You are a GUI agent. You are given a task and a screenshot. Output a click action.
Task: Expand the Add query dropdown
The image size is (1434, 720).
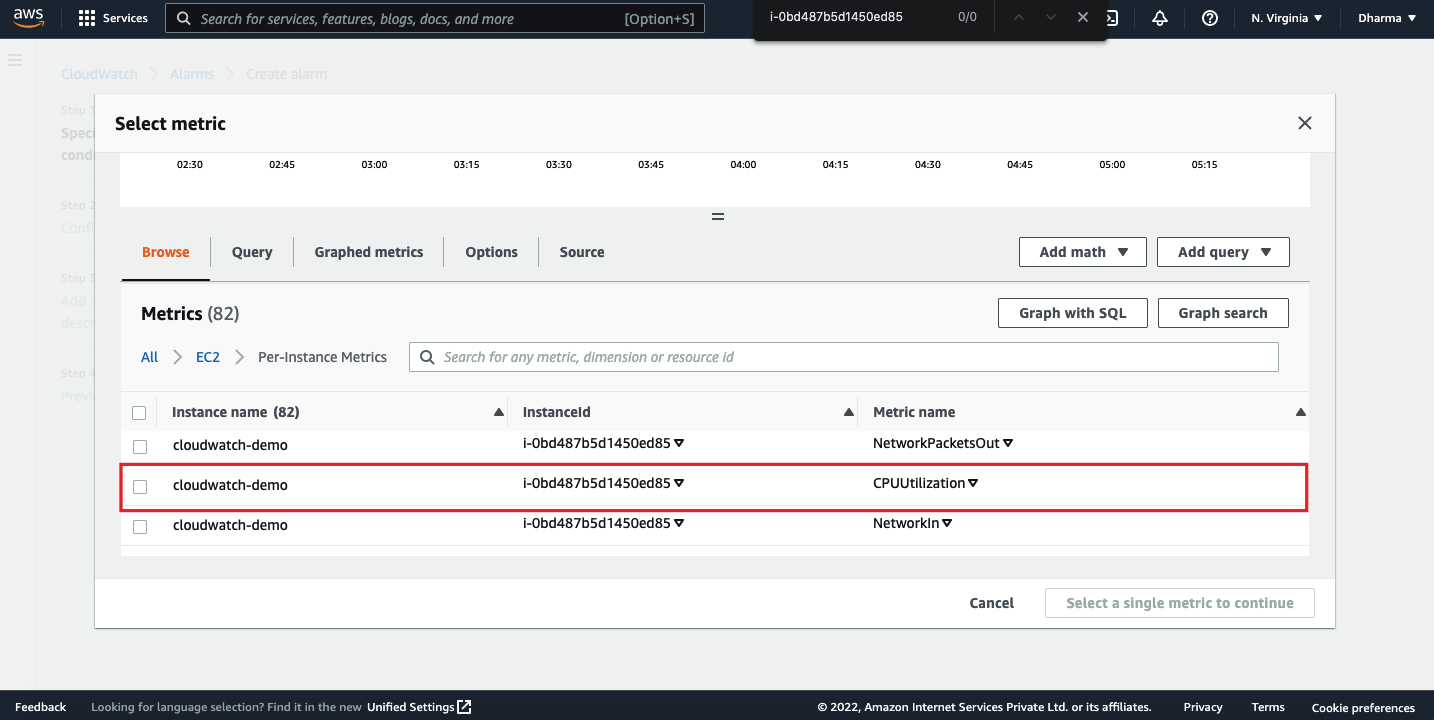click(1223, 252)
